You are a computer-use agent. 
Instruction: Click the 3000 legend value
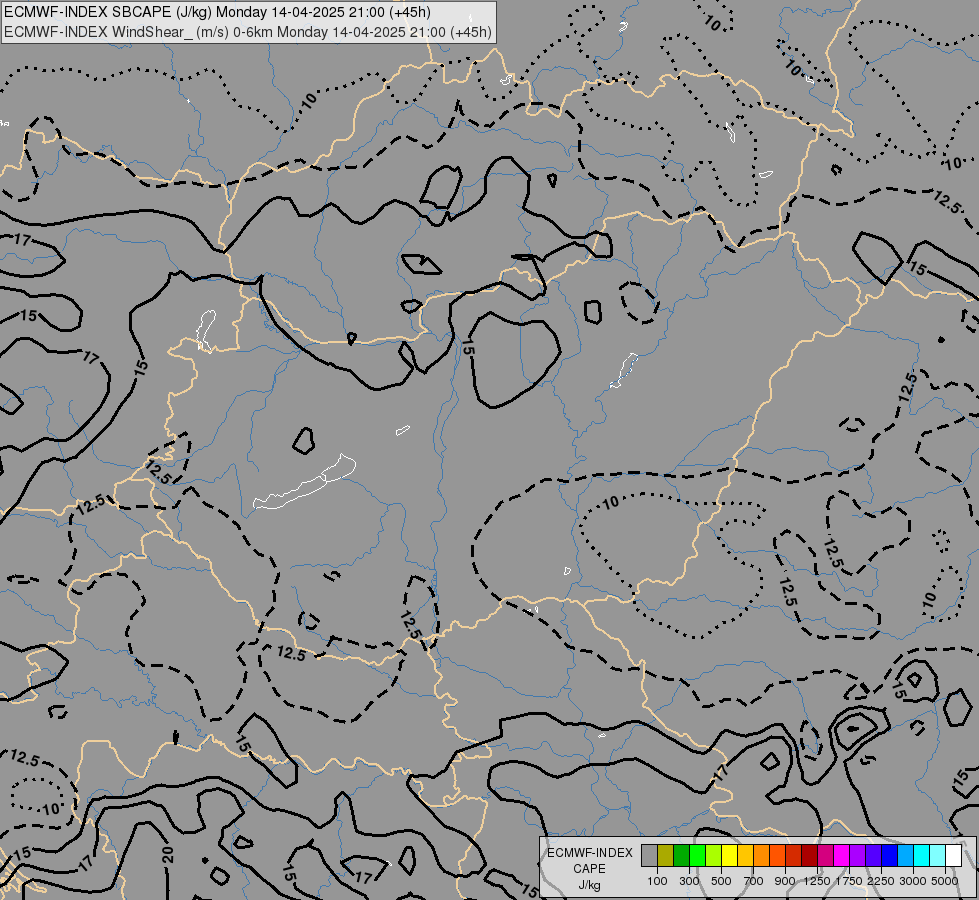pyautogui.click(x=913, y=881)
